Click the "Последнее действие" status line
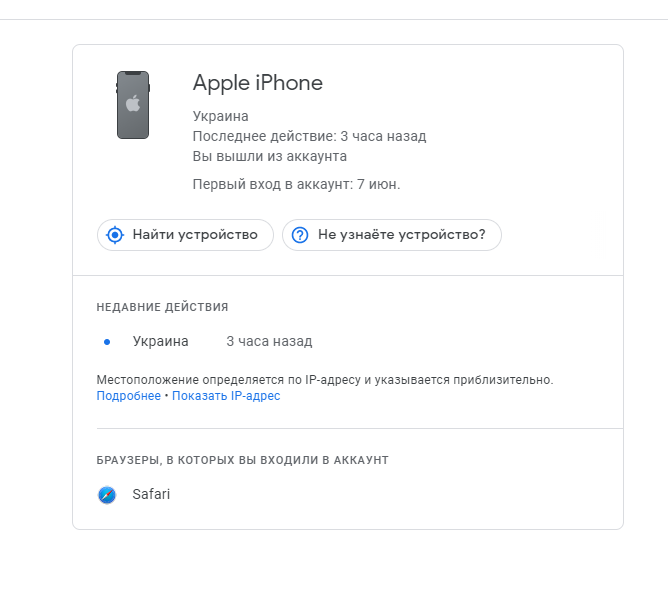The width and height of the screenshot is (668, 590). click(x=309, y=136)
